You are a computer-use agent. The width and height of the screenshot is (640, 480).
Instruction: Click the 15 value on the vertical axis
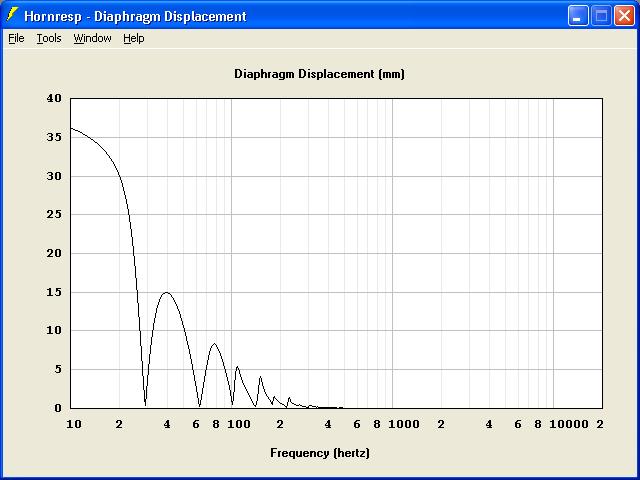54,292
